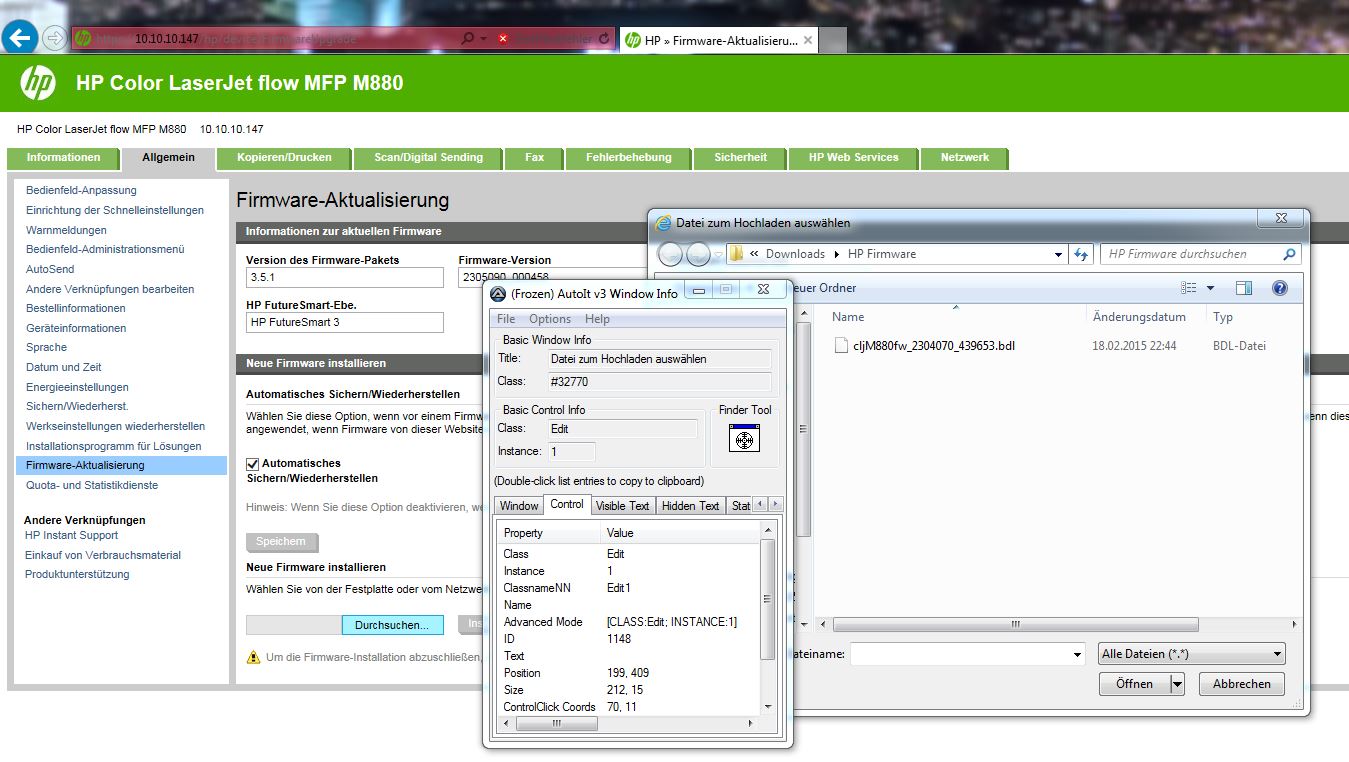This screenshot has height=762, width=1349.
Task: Open the Options menu in AutoIt Window Info
Action: click(549, 319)
